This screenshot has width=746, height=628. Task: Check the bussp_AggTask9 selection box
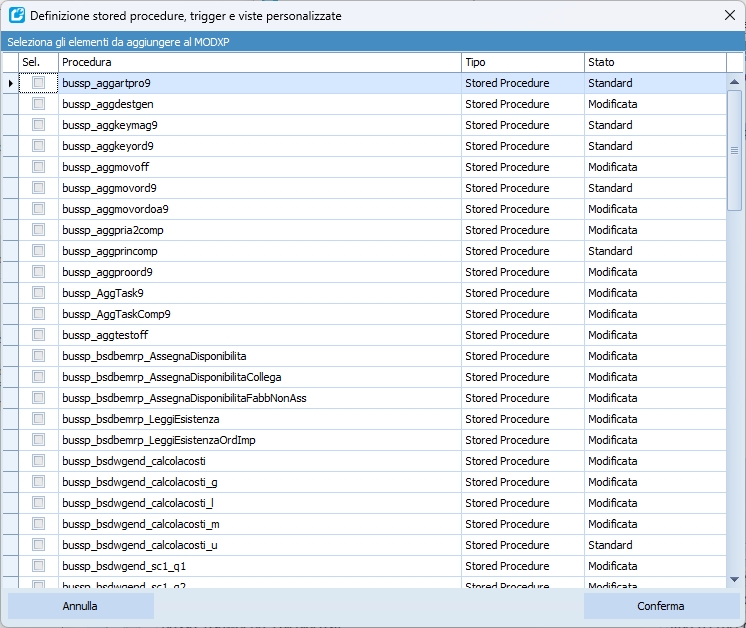[39, 293]
